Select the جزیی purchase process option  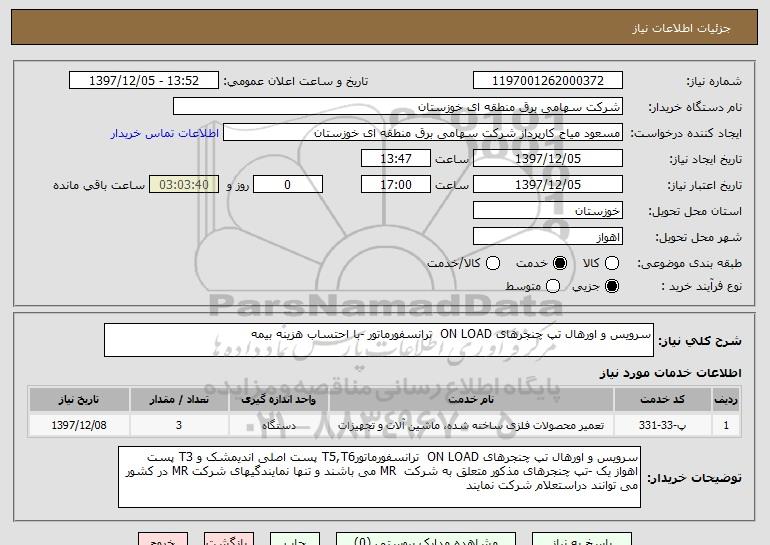tap(613, 287)
